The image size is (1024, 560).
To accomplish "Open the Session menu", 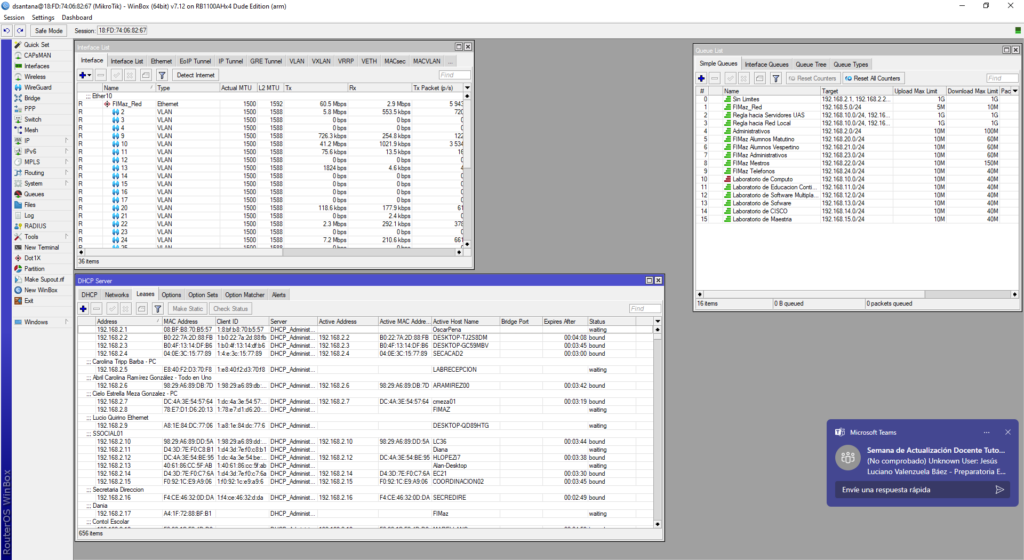I will pos(14,18).
